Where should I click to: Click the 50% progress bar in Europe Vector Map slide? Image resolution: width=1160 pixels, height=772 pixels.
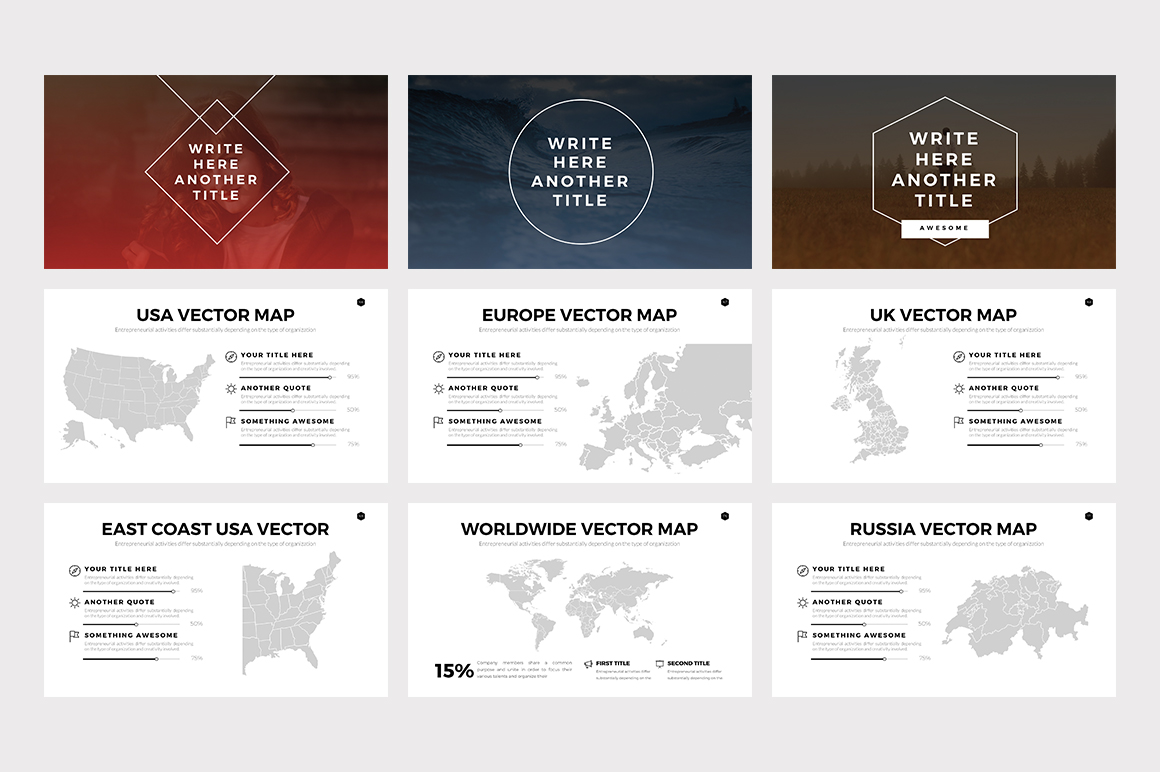pos(496,410)
